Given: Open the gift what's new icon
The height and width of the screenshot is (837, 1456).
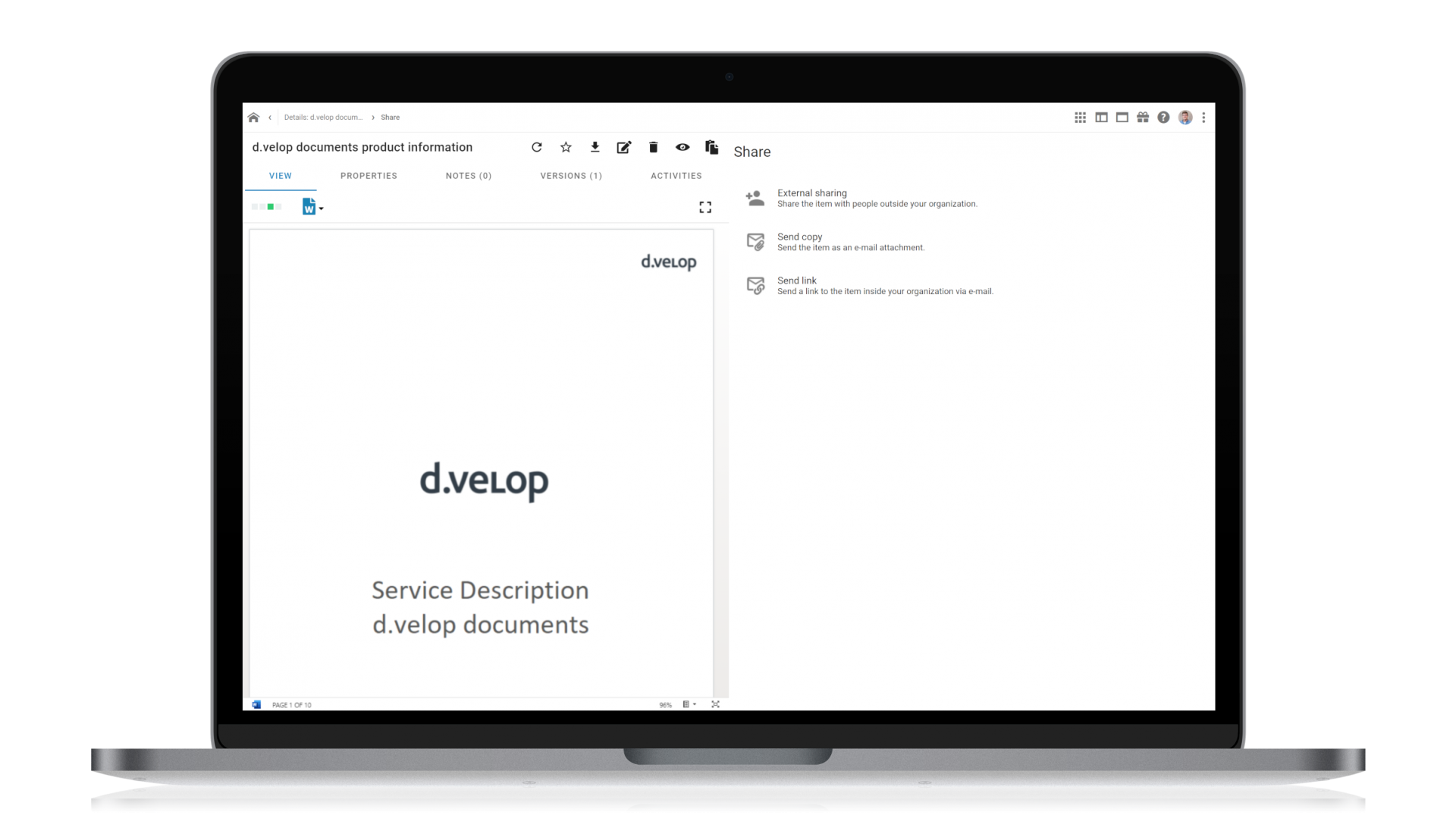Looking at the screenshot, I should [x=1143, y=118].
